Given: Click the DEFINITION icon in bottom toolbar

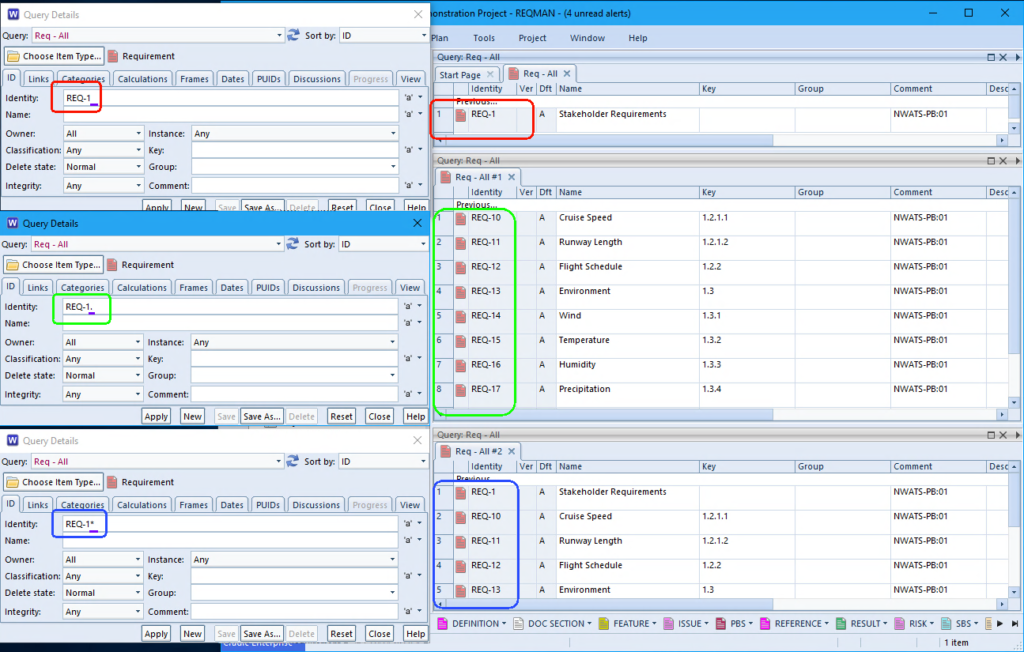Looking at the screenshot, I should [x=443, y=623].
